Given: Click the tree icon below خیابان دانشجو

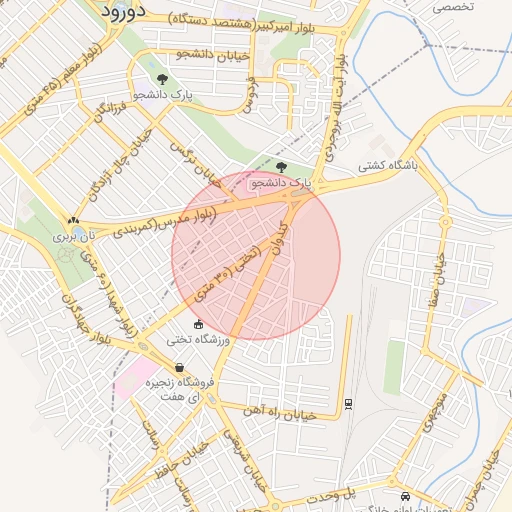Looking at the screenshot, I should (162, 79).
